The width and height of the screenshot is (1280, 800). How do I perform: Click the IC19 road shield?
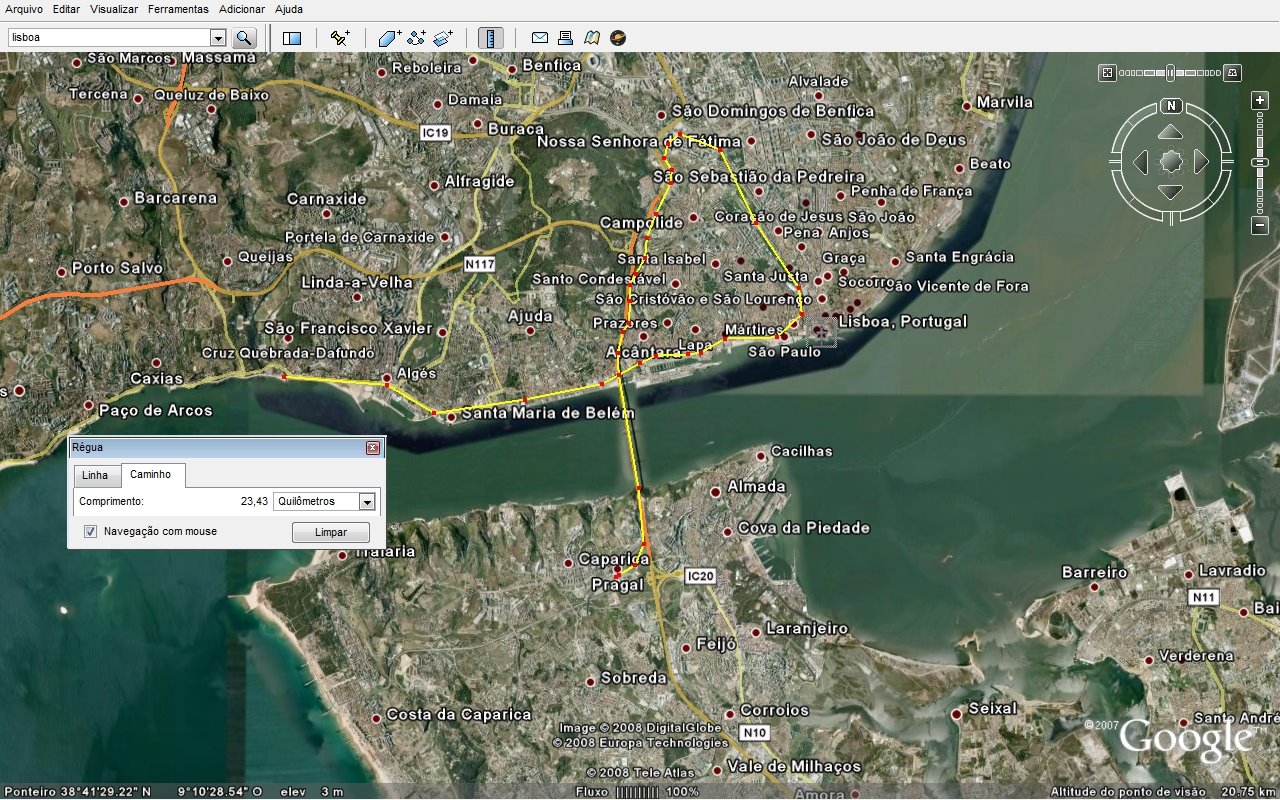[x=436, y=132]
